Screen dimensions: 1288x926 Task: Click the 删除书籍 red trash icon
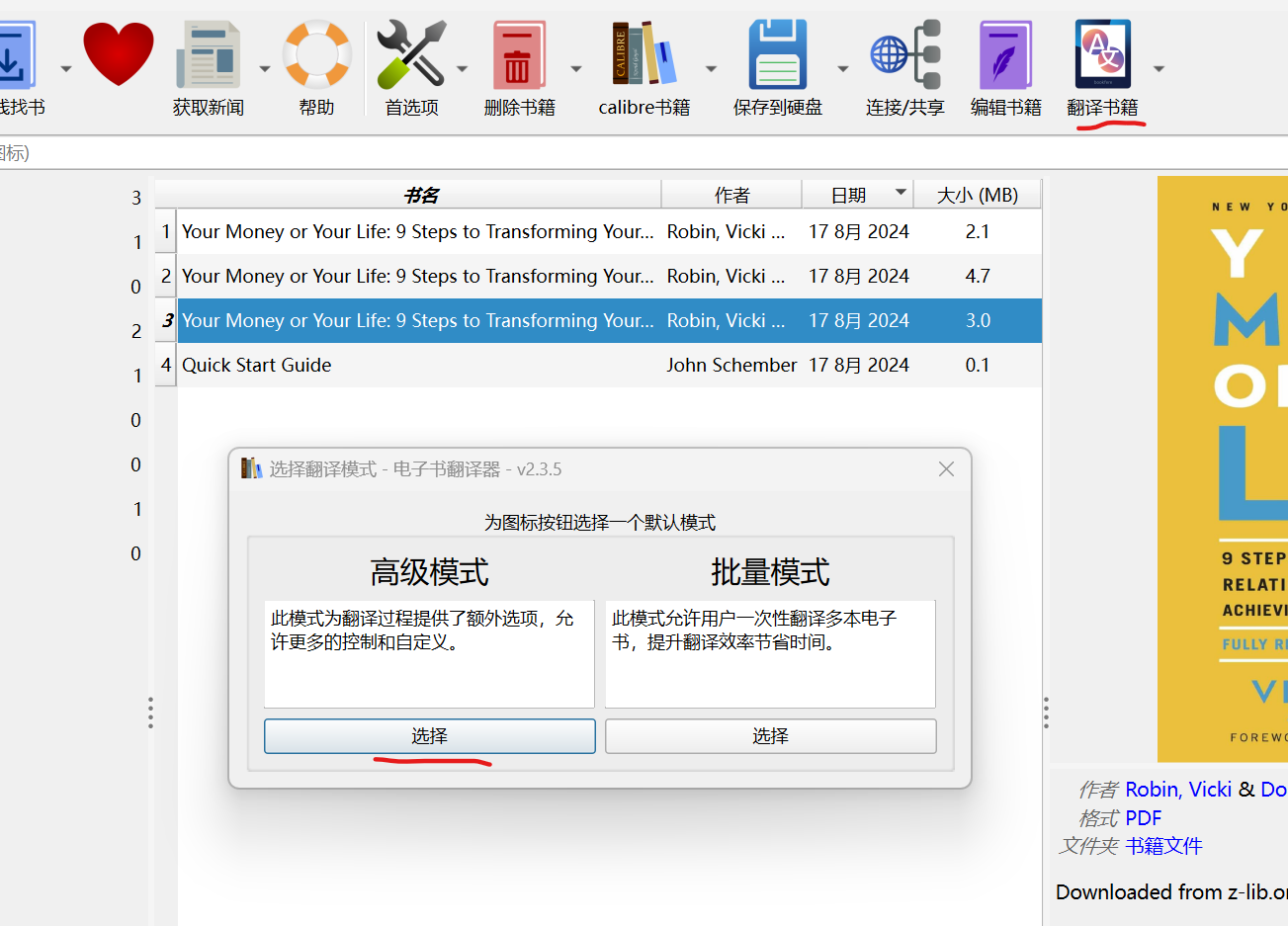tap(519, 56)
